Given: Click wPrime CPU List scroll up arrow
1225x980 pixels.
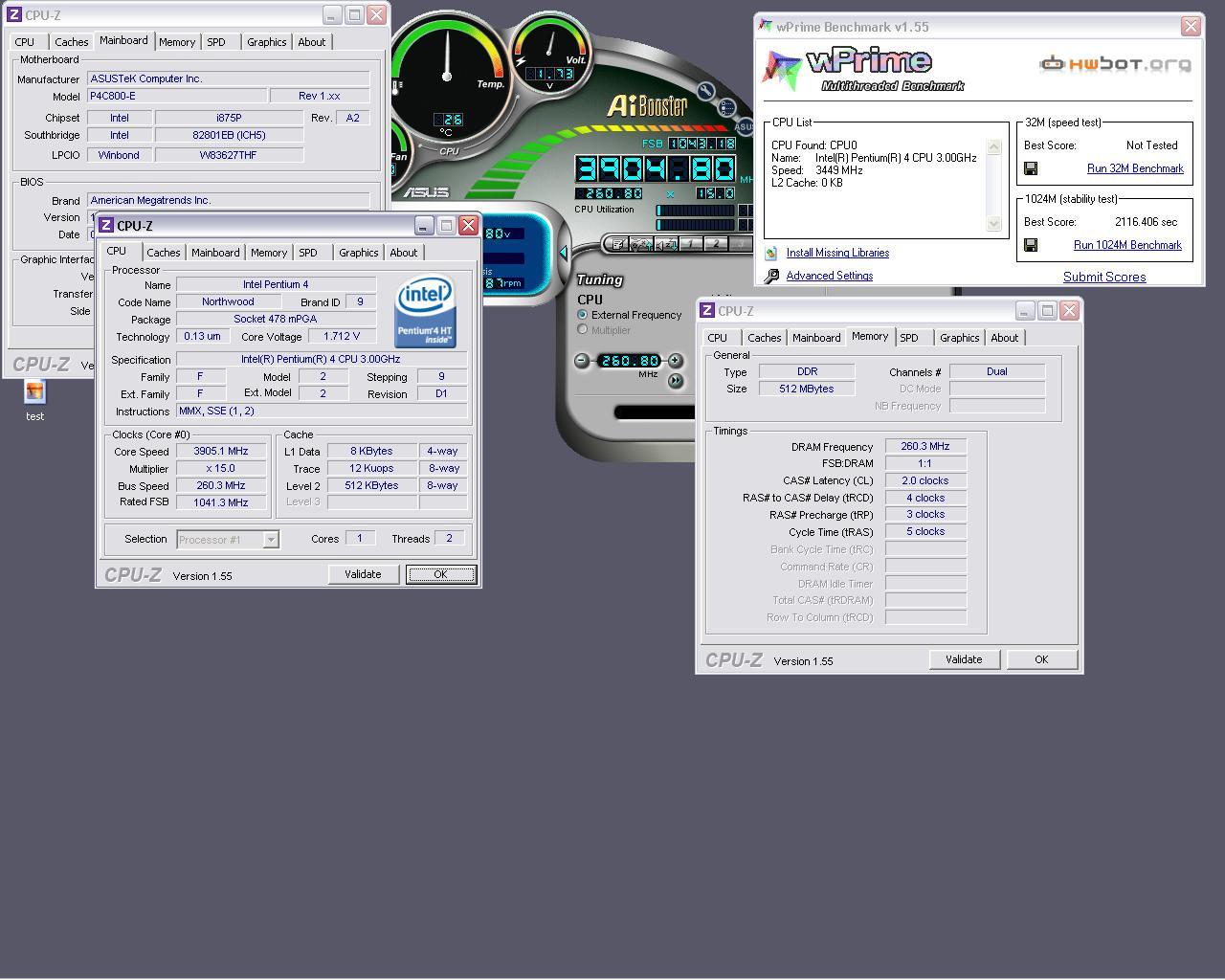Looking at the screenshot, I should tap(993, 146).
